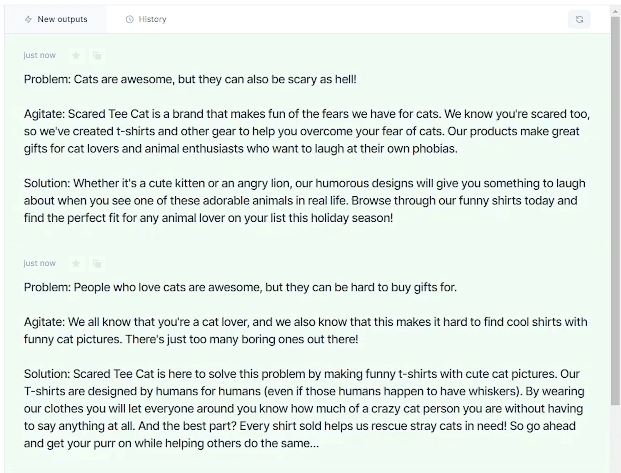
Task: Click the lightning bolt icon beside New outputs
Action: click(28, 19)
